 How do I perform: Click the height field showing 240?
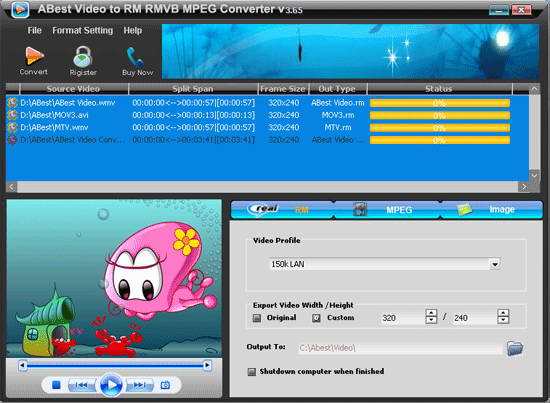(474, 318)
